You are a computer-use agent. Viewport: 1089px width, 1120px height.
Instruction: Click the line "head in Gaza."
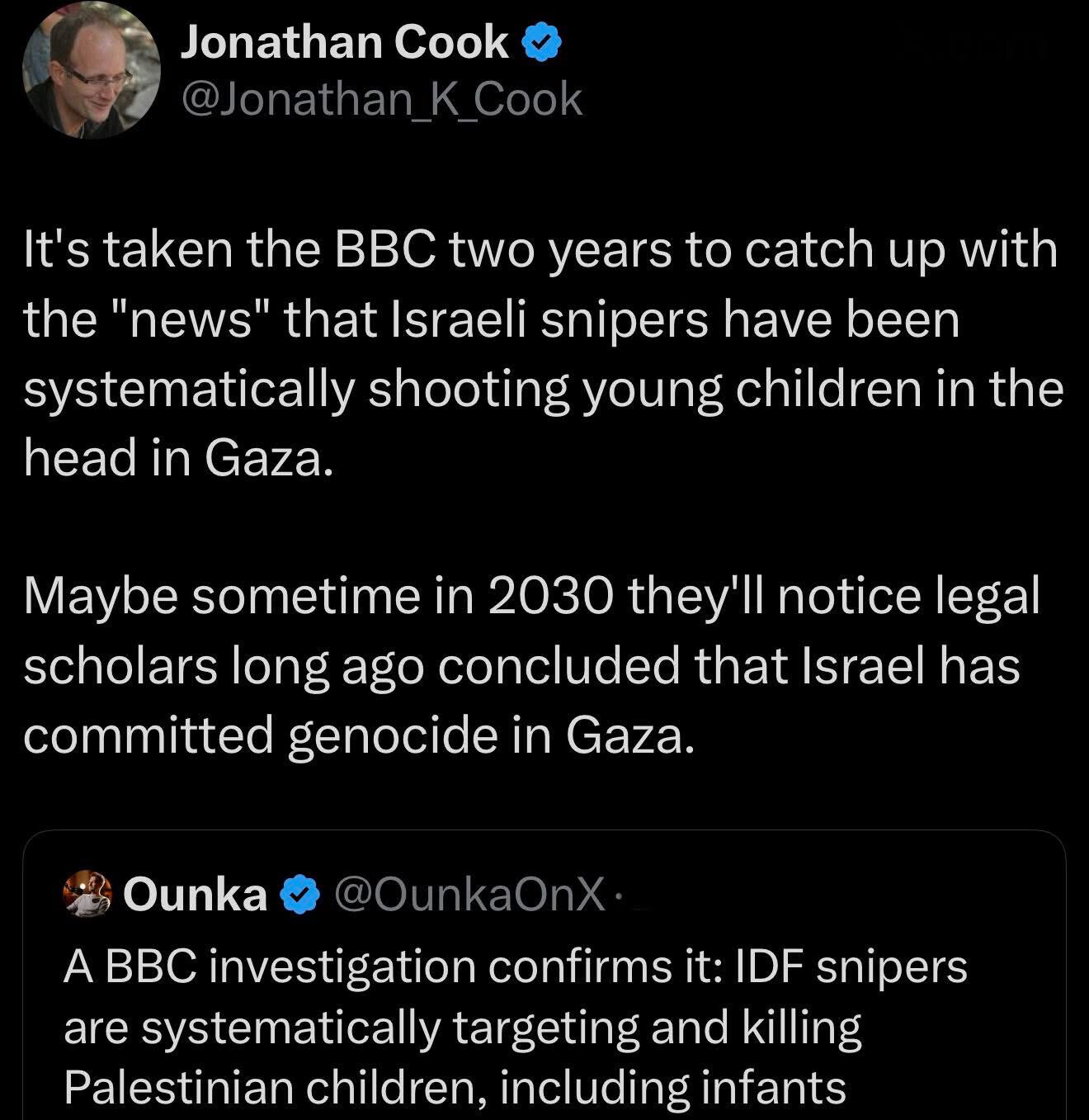click(x=178, y=458)
